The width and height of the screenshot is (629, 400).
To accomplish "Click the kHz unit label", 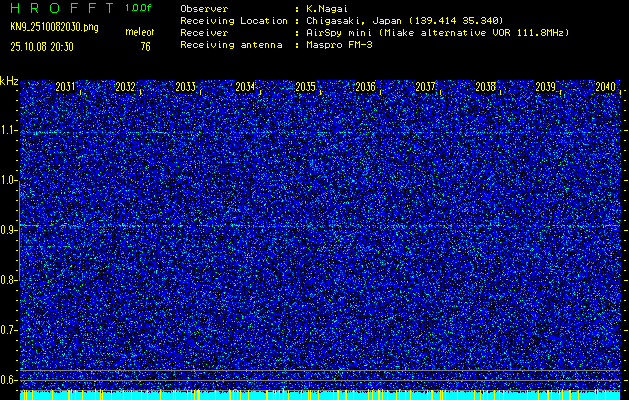I will (x=9, y=81).
